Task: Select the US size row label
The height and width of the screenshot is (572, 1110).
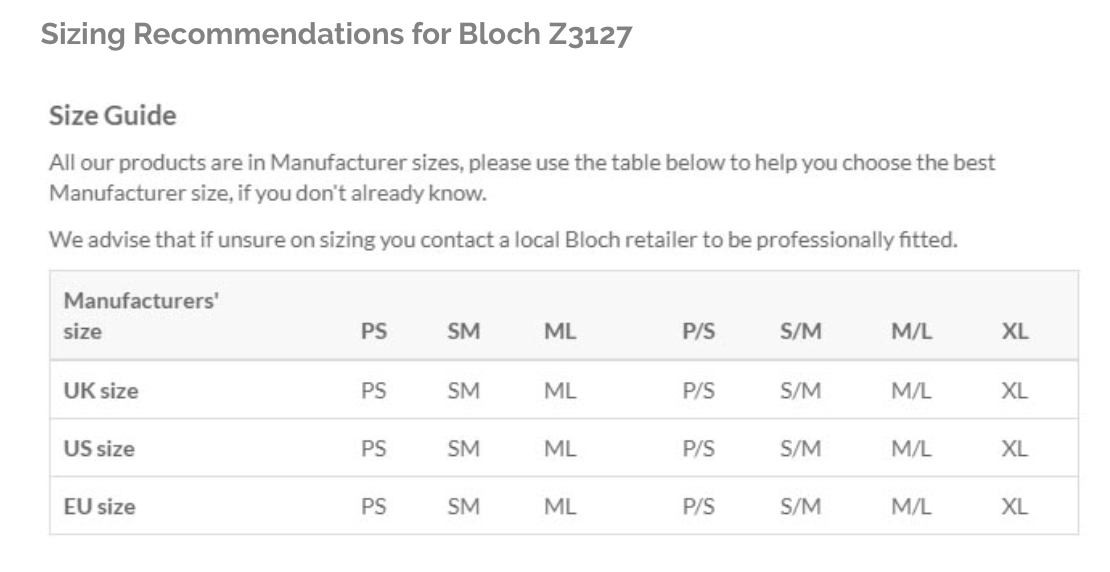Action: click(99, 449)
